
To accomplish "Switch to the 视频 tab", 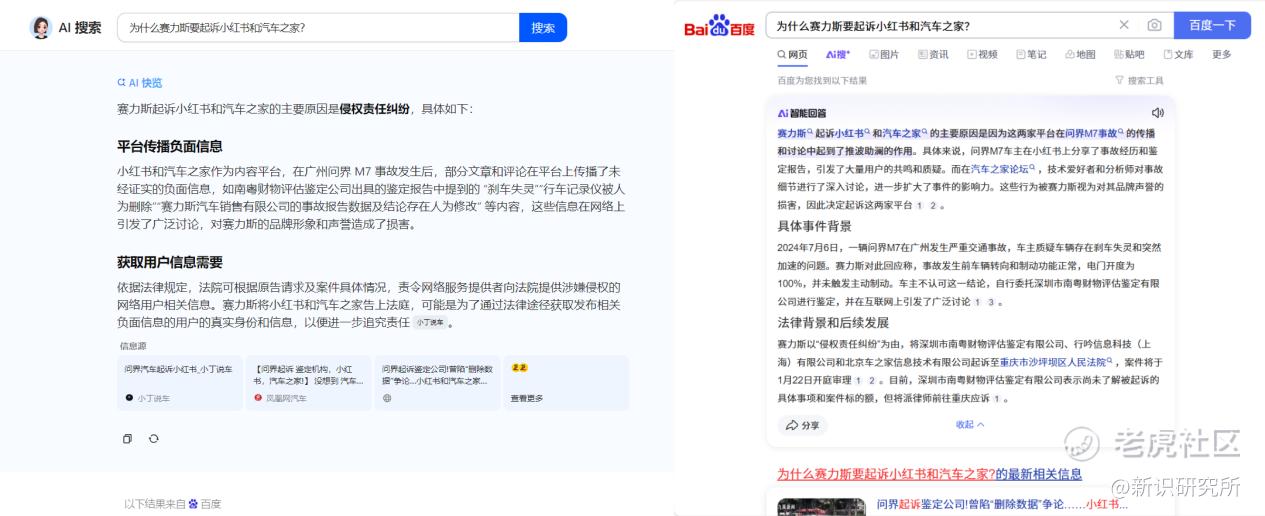I will pos(982,55).
